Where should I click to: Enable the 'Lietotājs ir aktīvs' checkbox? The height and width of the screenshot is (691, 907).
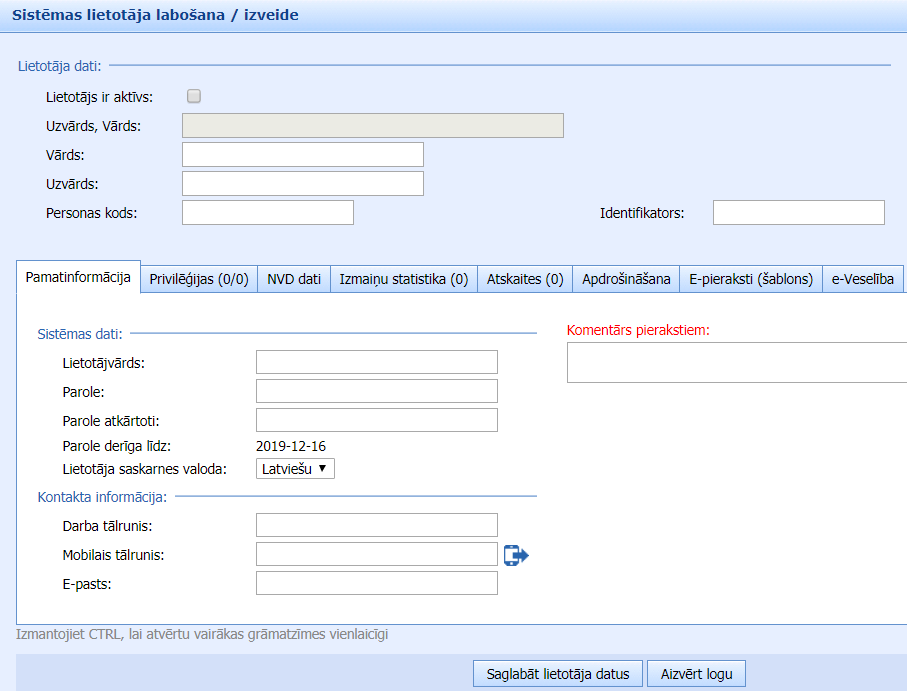pos(194,97)
